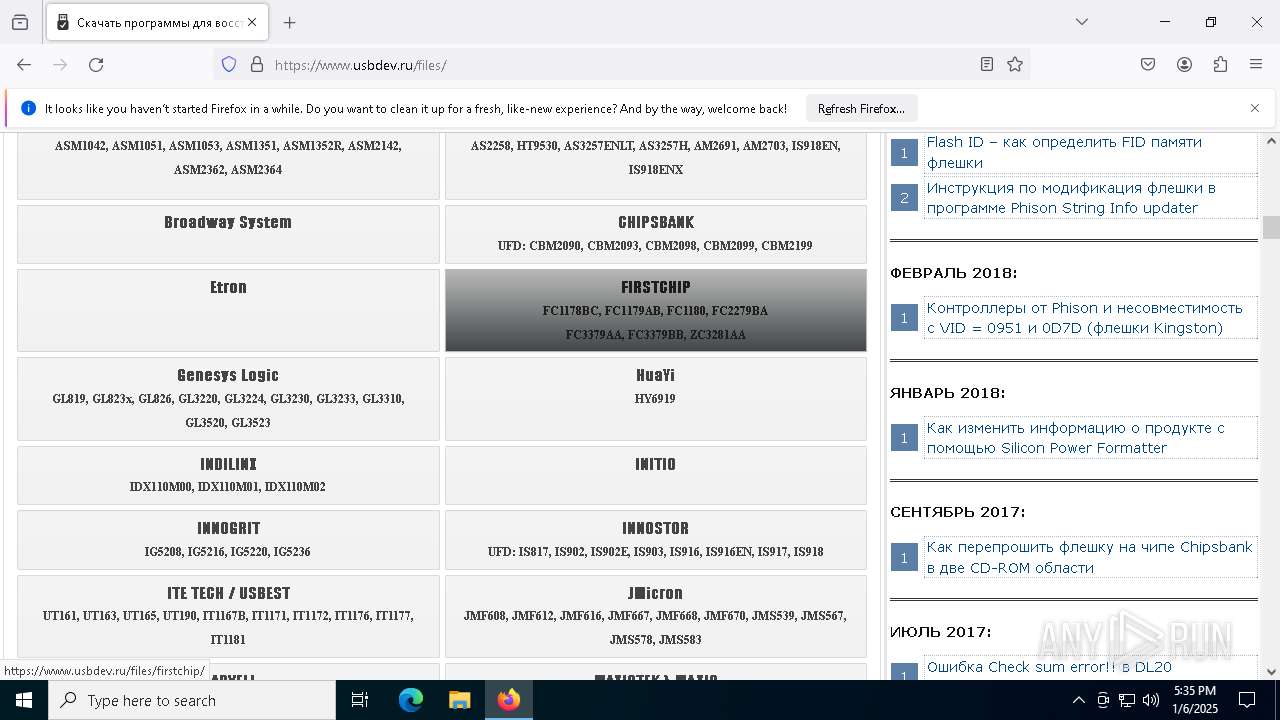Open the Windows Start menu
The height and width of the screenshot is (720, 1280).
(24, 700)
